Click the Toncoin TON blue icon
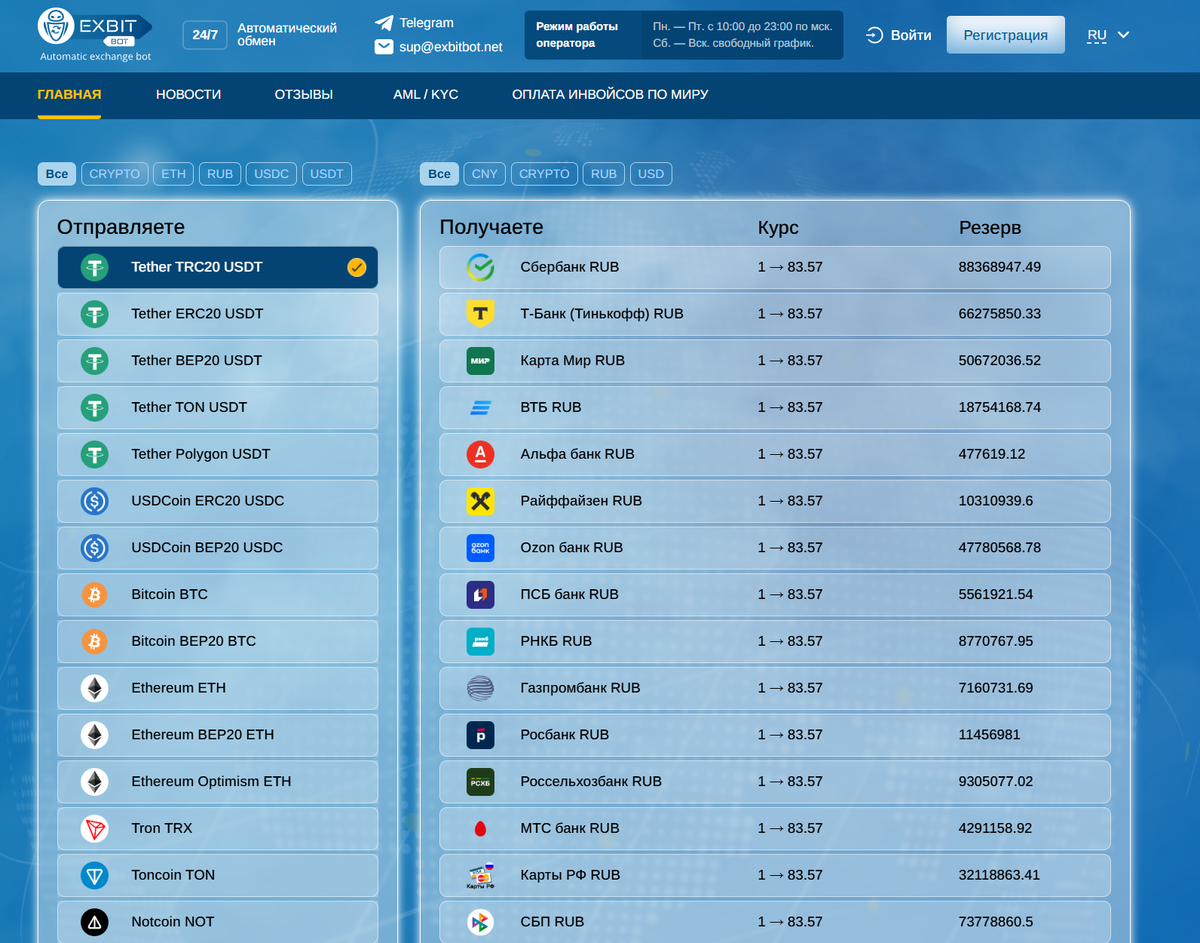1200x943 pixels. click(x=95, y=875)
